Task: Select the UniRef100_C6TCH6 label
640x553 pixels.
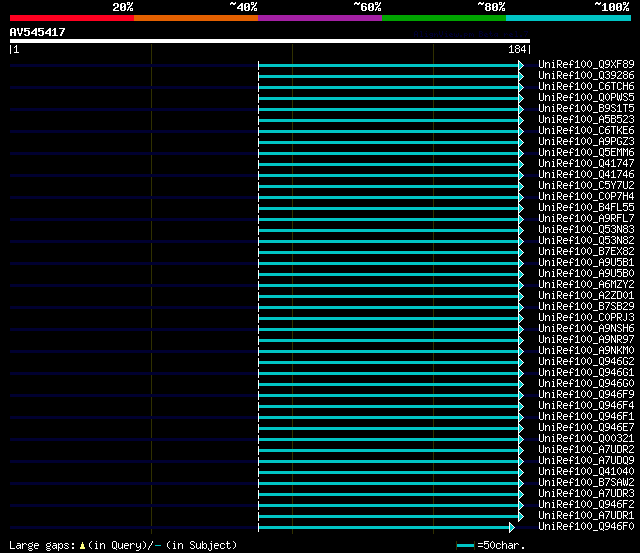Action: pos(586,87)
